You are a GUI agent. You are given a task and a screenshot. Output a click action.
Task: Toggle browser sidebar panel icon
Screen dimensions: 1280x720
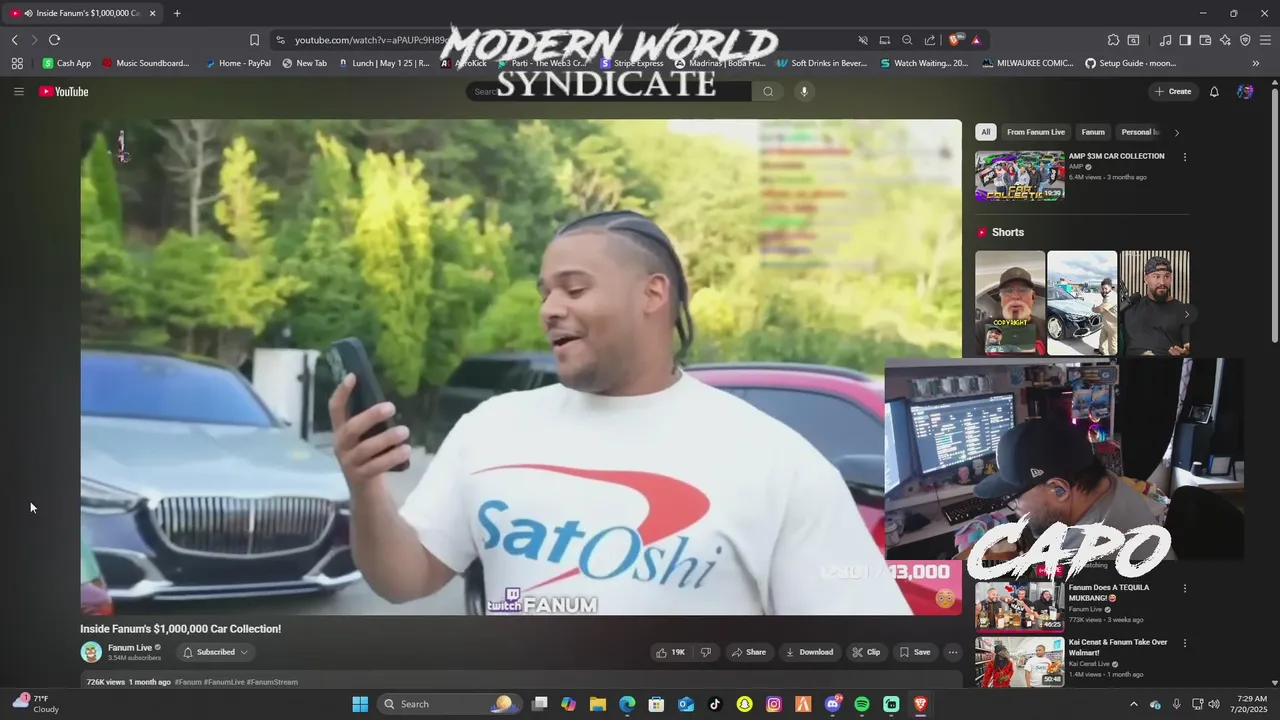[1185, 40]
